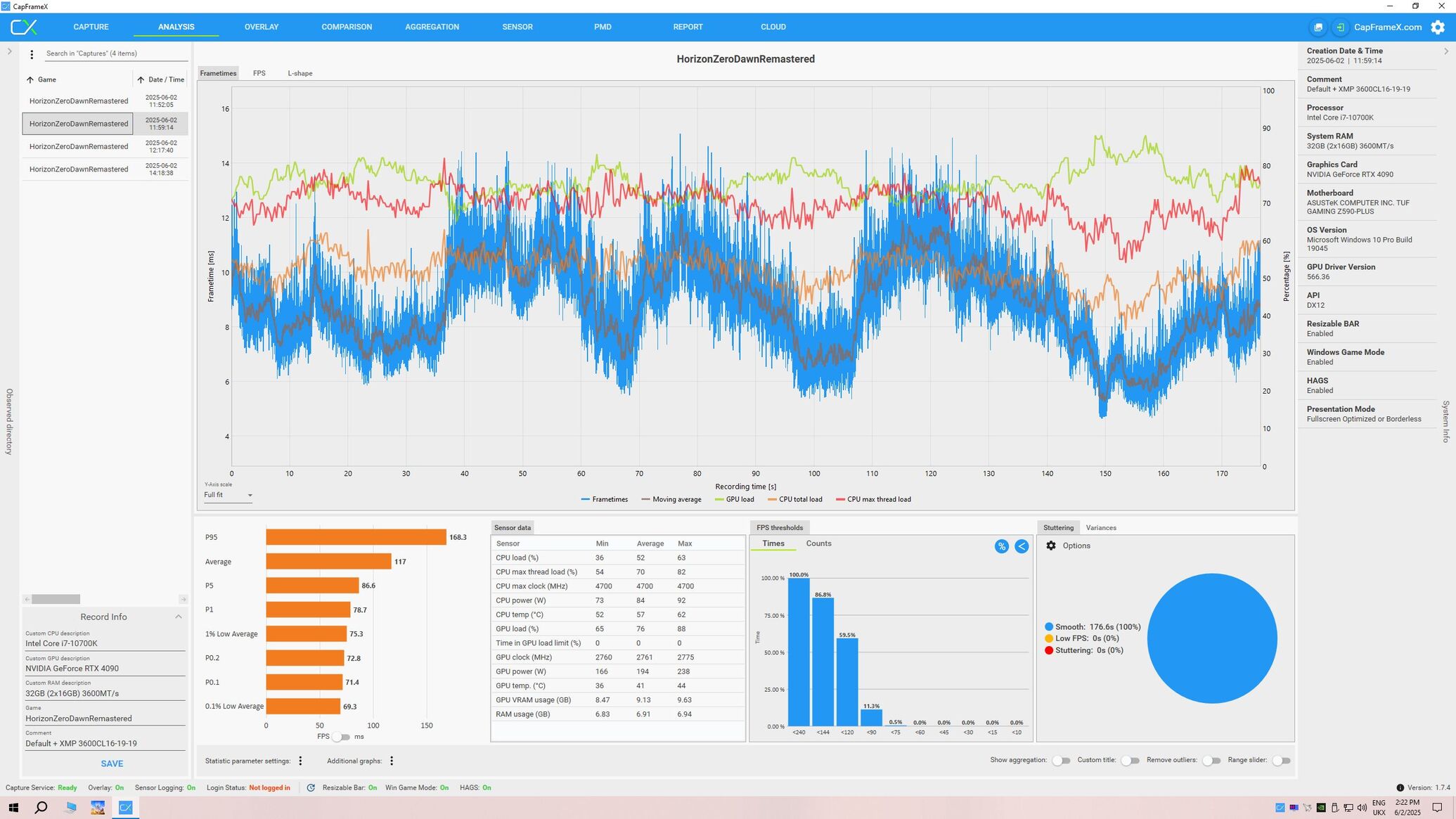The image size is (1456, 819).
Task: Open the L-shape graph tab
Action: pyautogui.click(x=299, y=73)
